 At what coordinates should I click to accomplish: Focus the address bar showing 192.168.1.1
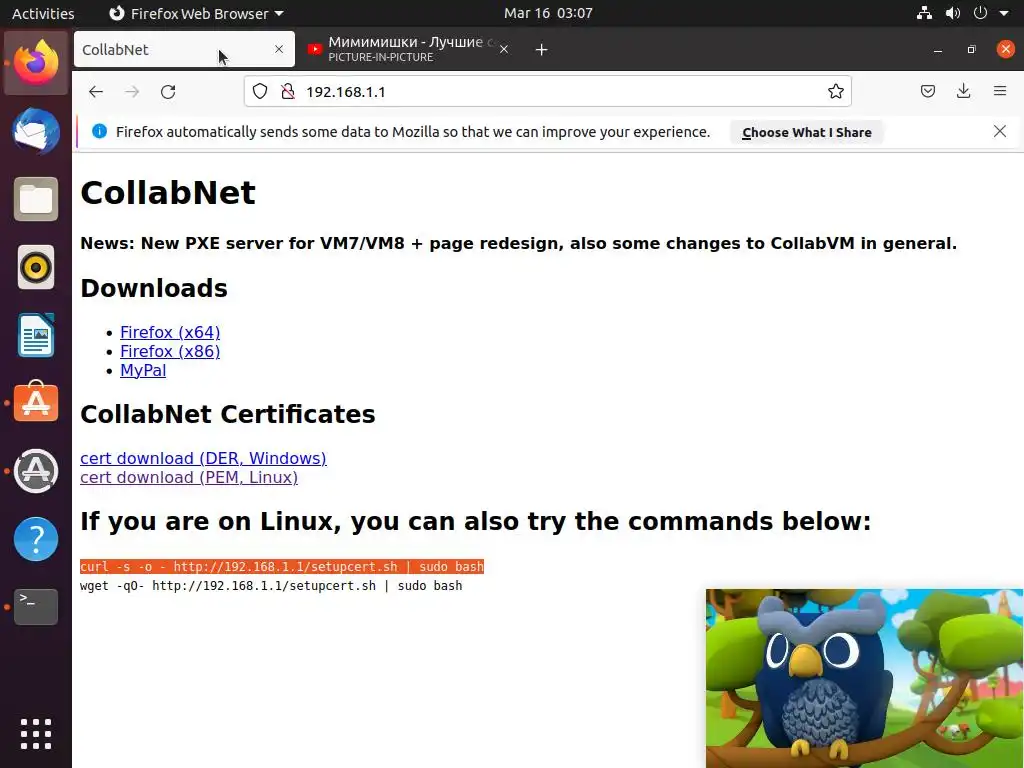coord(549,91)
